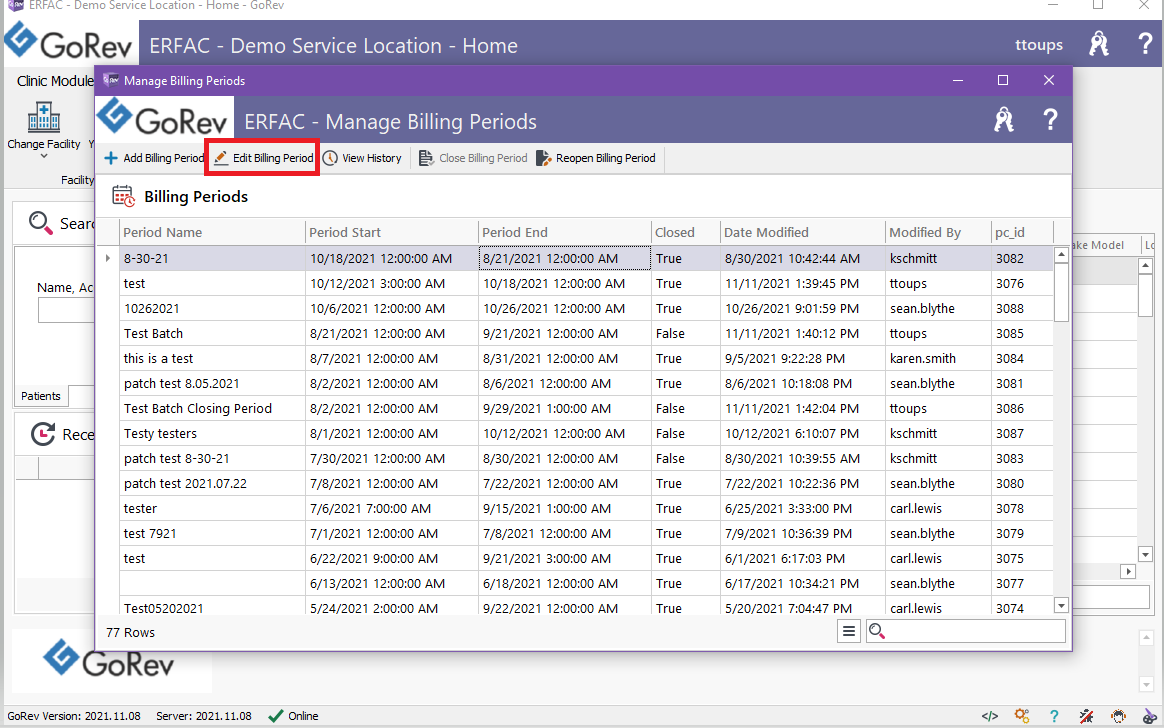Click the 'Server: 2021.11.08' status text
The image size is (1164, 728).
tap(203, 716)
